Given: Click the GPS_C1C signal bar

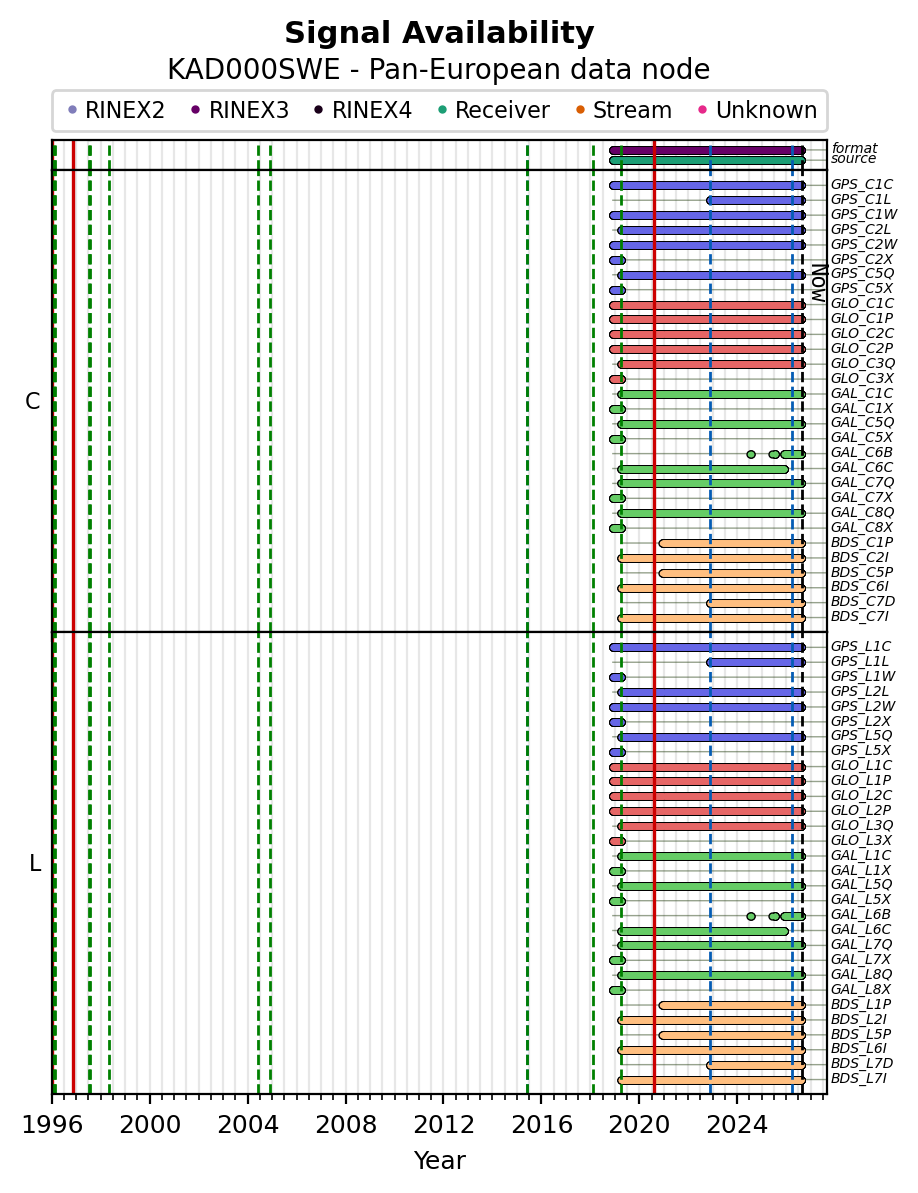Looking at the screenshot, I should pos(707,186).
